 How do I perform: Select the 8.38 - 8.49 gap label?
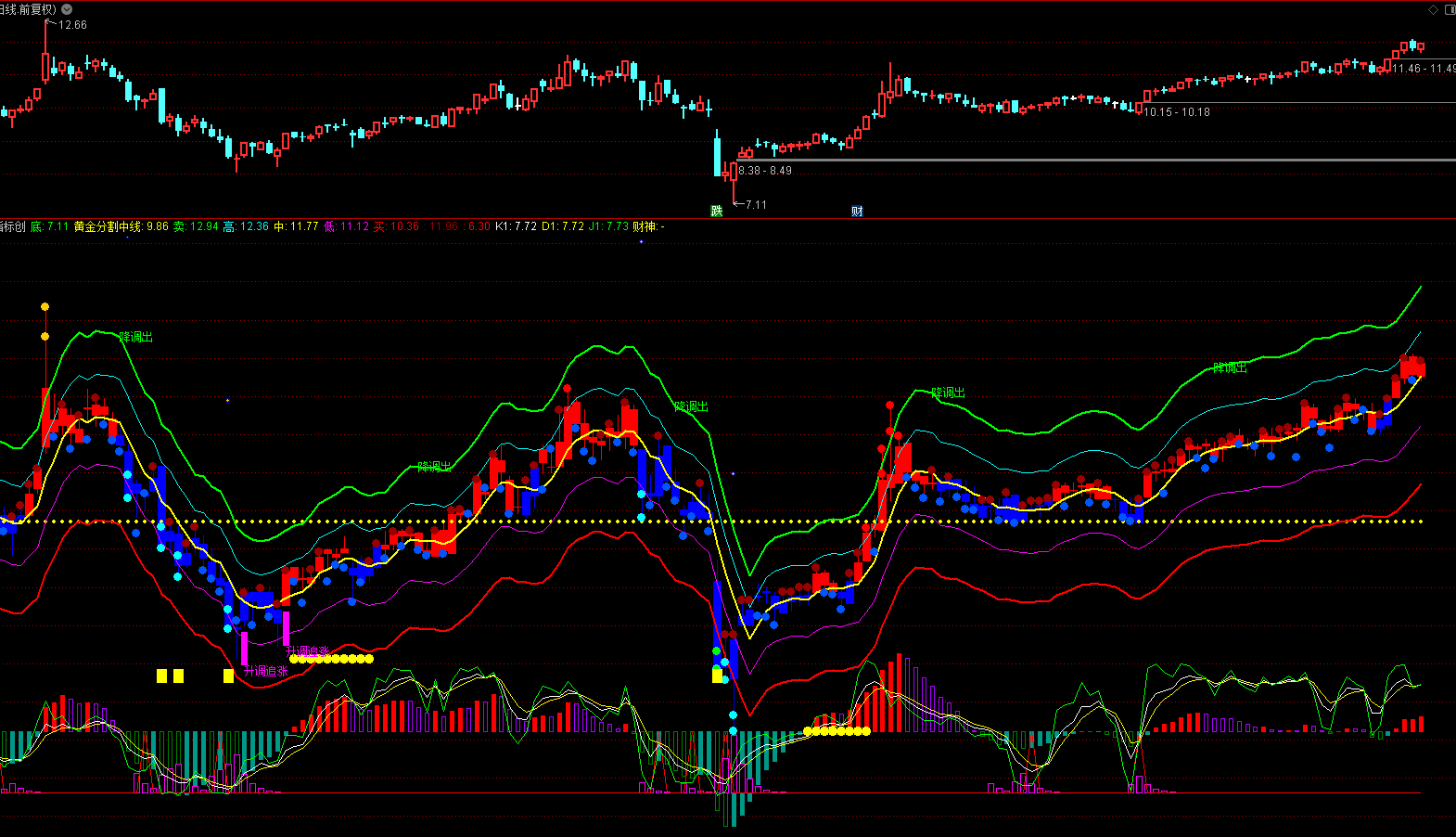(x=765, y=171)
